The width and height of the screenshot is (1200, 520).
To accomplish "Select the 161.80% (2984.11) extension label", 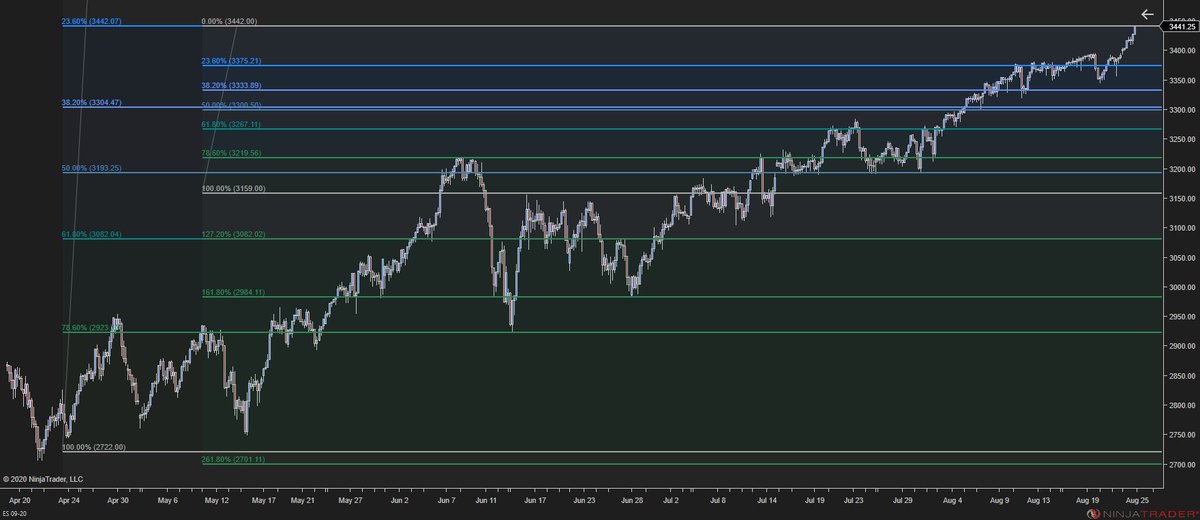I will (x=236, y=292).
